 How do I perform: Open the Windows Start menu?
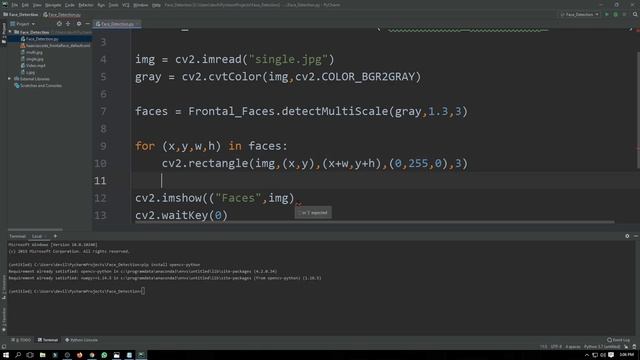coord(6,355)
